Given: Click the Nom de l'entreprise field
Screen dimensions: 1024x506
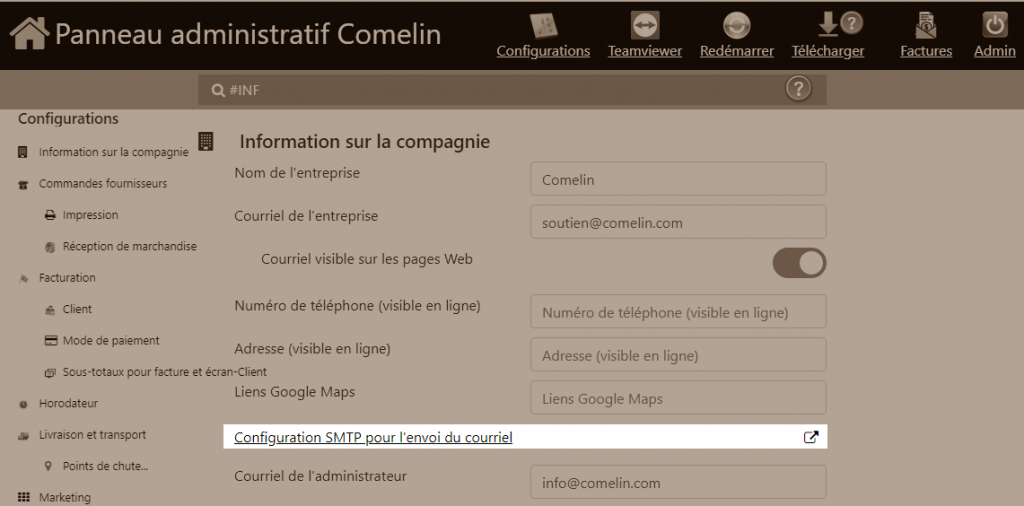Looking at the screenshot, I should point(679,179).
